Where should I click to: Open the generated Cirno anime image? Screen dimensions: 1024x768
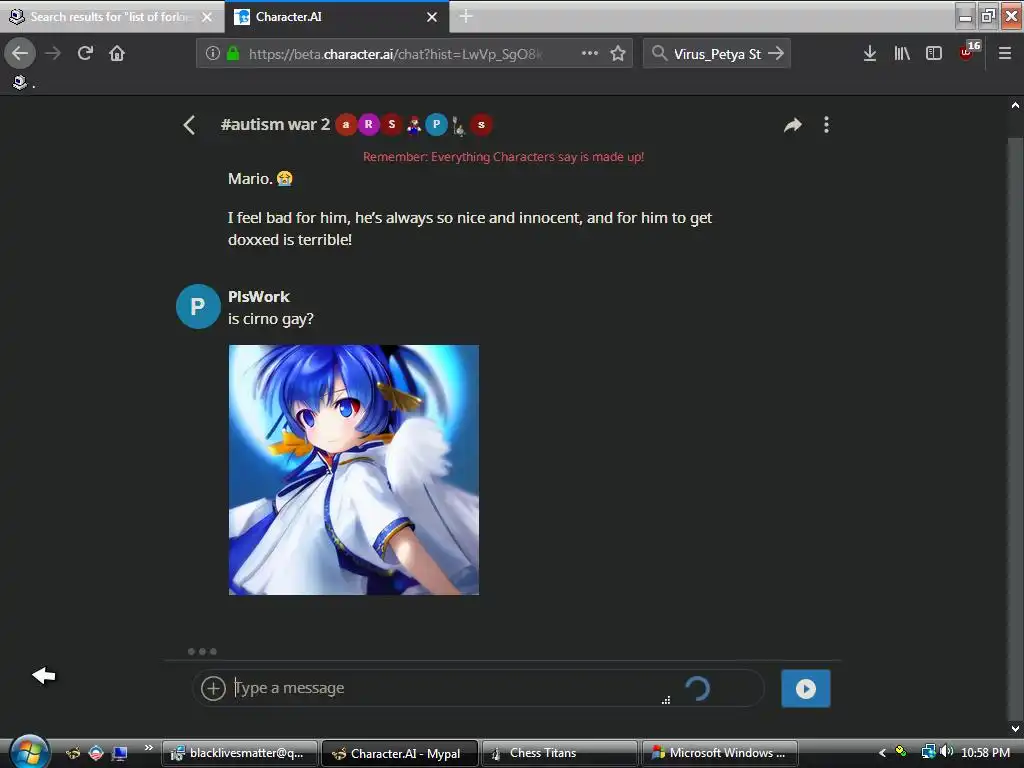coord(354,470)
